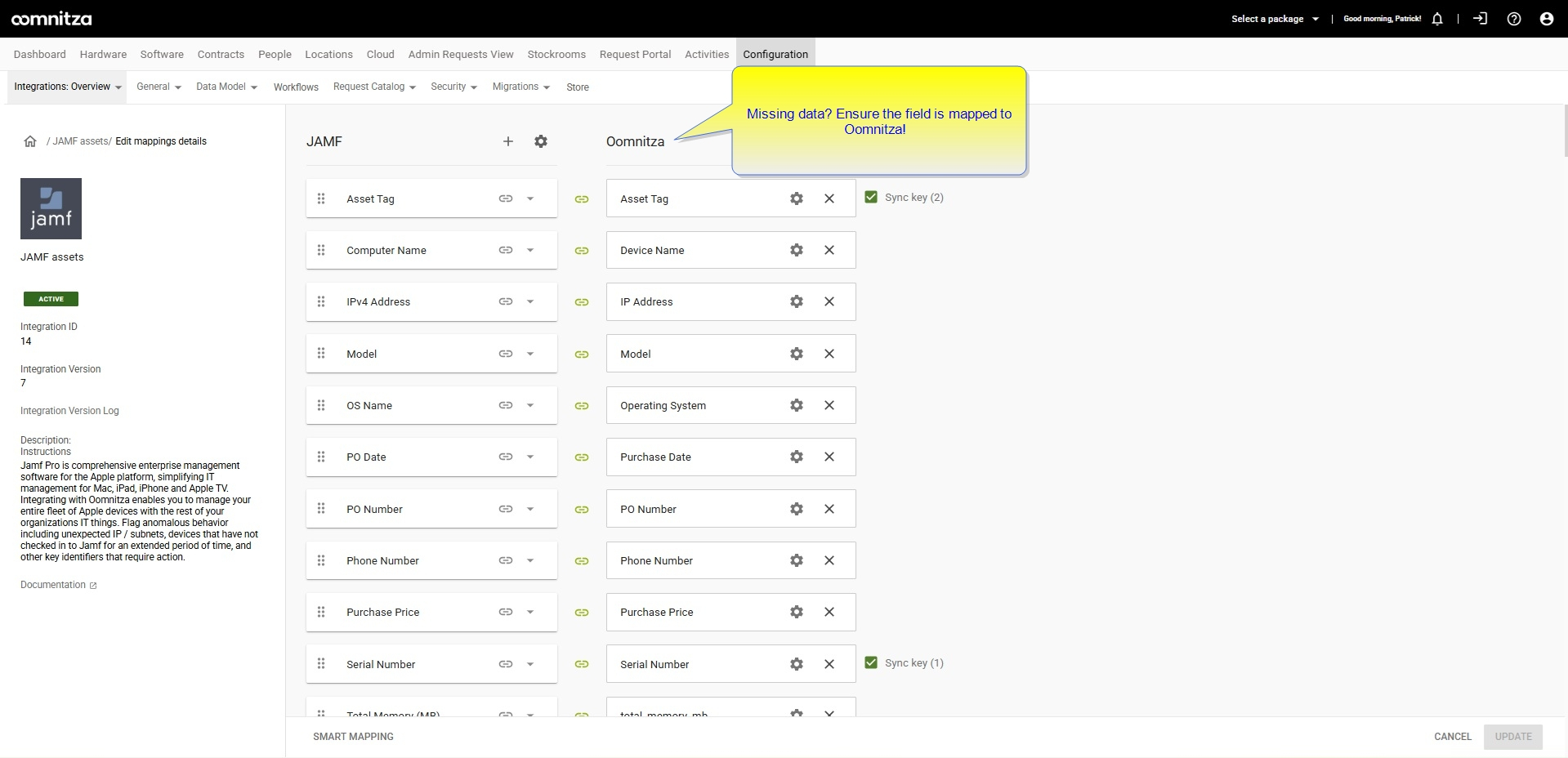The image size is (1568, 758).
Task: Uncheck Sync key (1) checkbox
Action: click(871, 662)
